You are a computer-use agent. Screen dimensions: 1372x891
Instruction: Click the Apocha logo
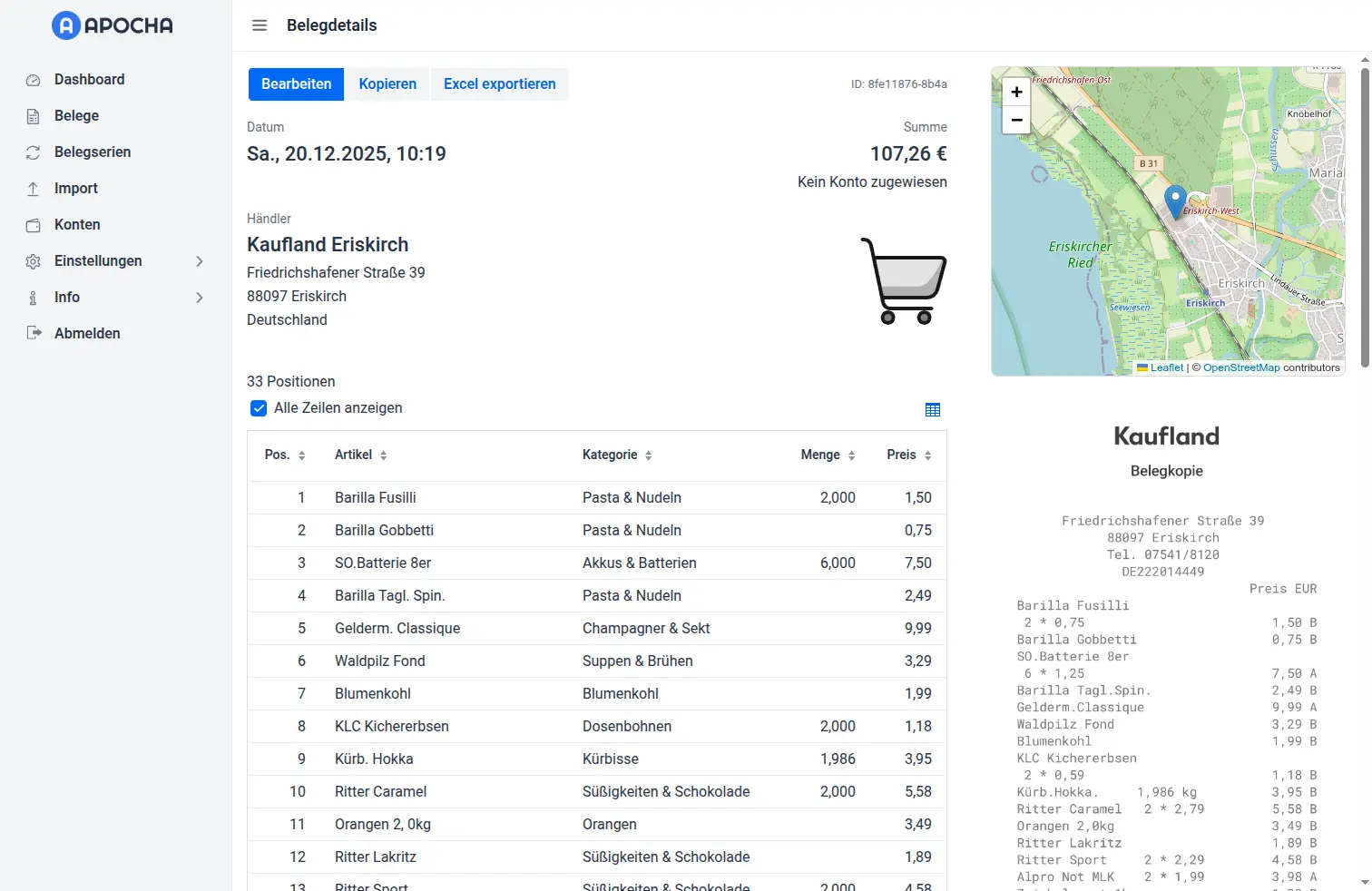(x=111, y=25)
